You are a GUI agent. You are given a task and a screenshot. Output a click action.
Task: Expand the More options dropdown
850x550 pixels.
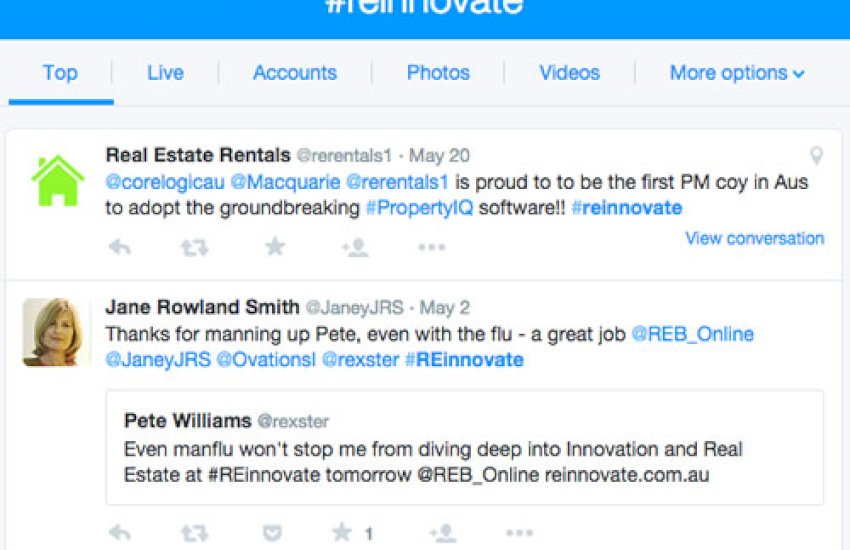point(737,73)
